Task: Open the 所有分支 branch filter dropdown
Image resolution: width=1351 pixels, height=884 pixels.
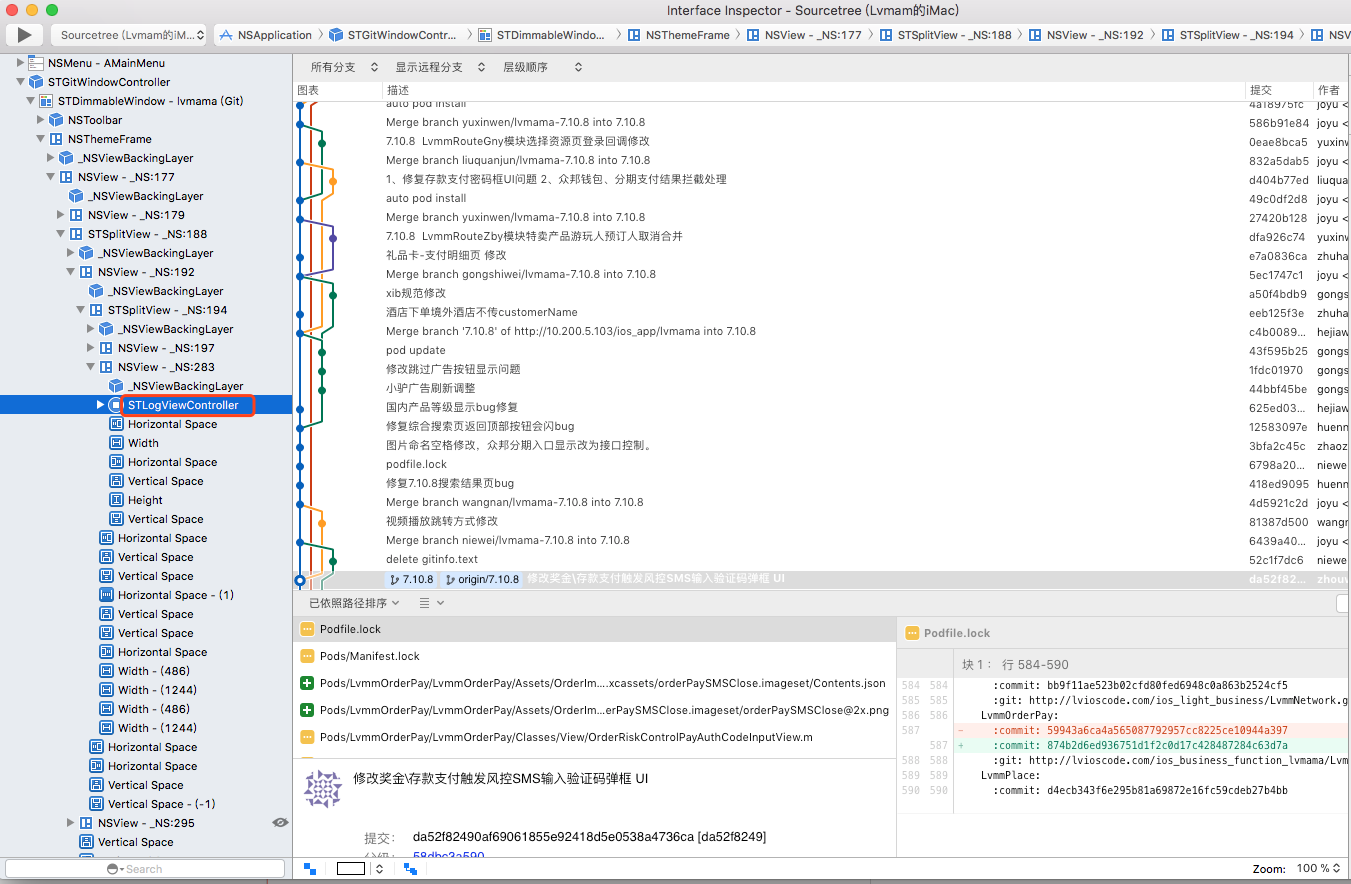Action: click(343, 67)
